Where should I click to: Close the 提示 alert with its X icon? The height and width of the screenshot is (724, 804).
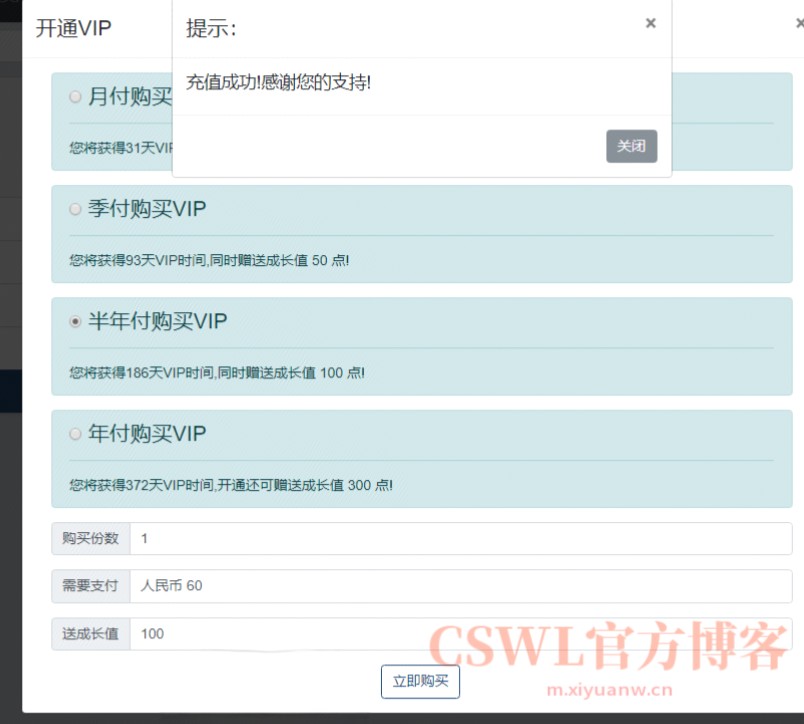point(650,23)
